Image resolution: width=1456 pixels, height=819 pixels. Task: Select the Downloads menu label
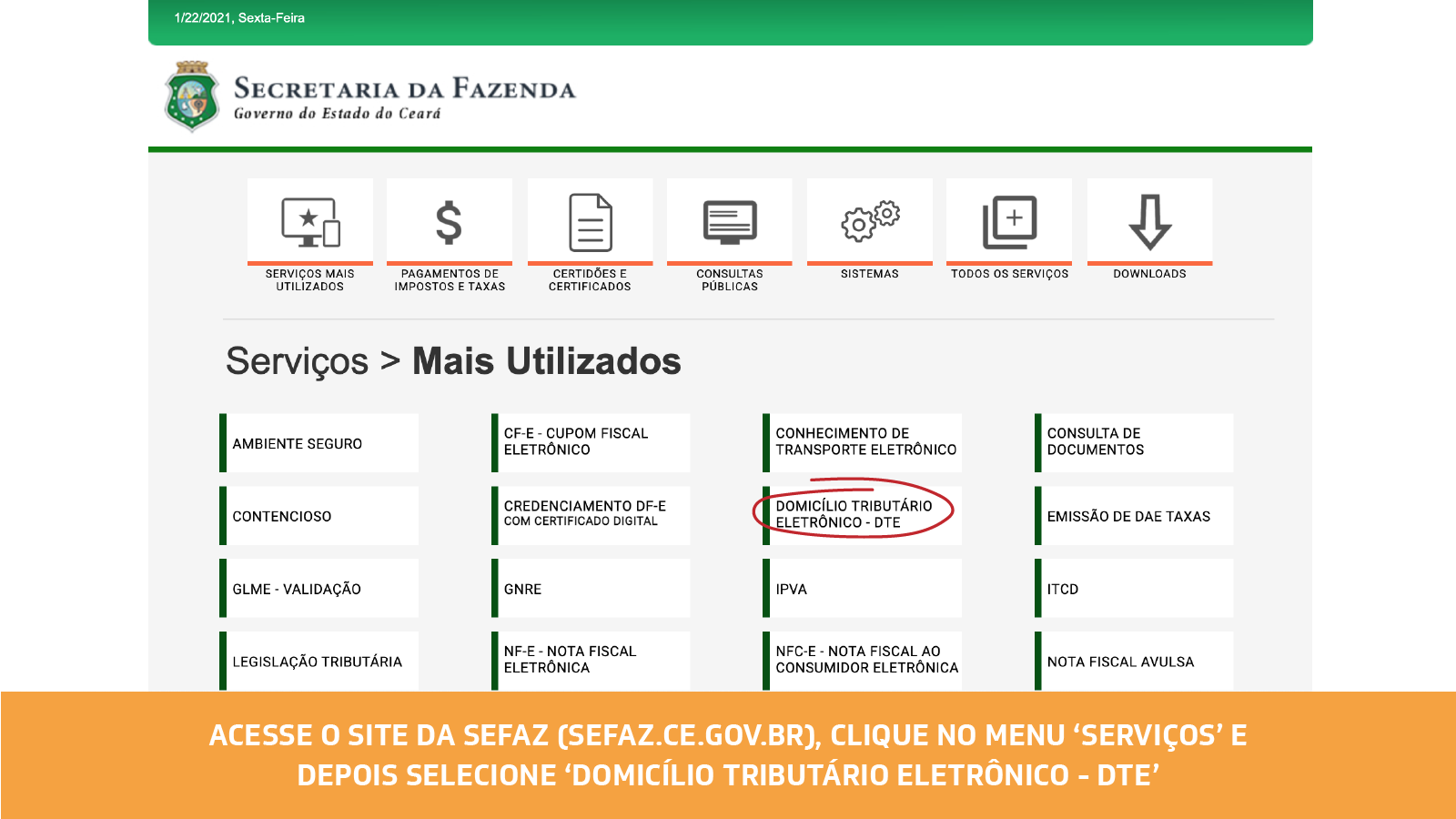(x=1150, y=274)
